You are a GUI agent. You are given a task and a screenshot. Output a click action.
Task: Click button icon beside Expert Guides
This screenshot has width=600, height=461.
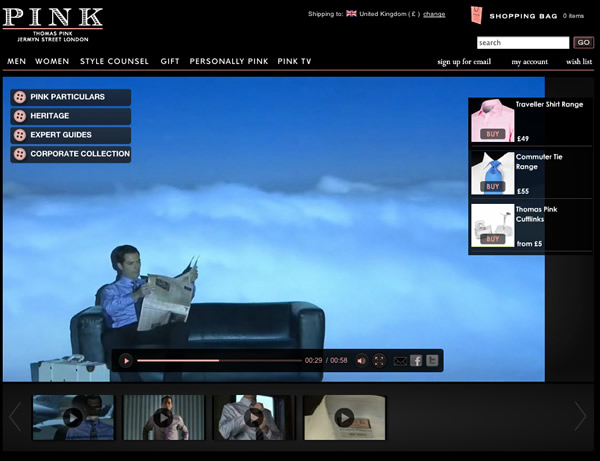click(x=20, y=135)
